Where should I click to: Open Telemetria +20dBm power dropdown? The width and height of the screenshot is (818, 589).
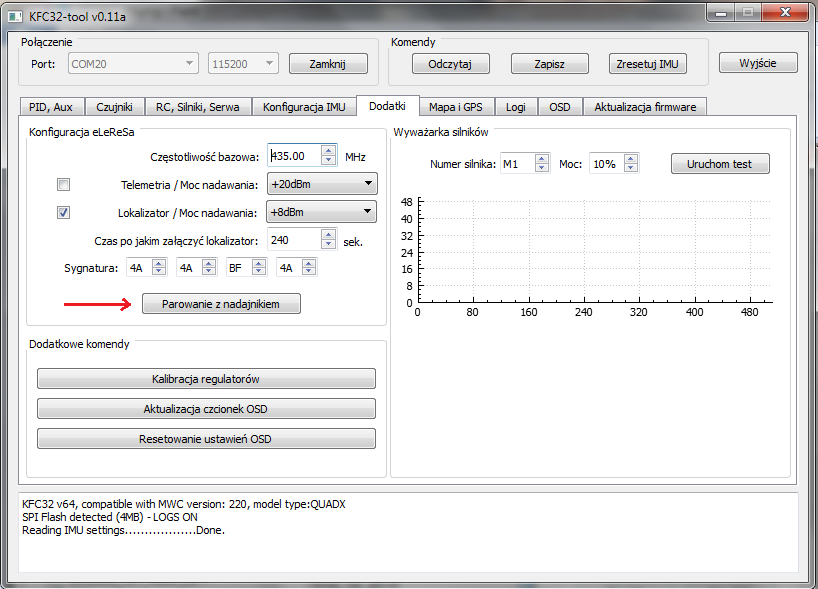click(x=321, y=184)
